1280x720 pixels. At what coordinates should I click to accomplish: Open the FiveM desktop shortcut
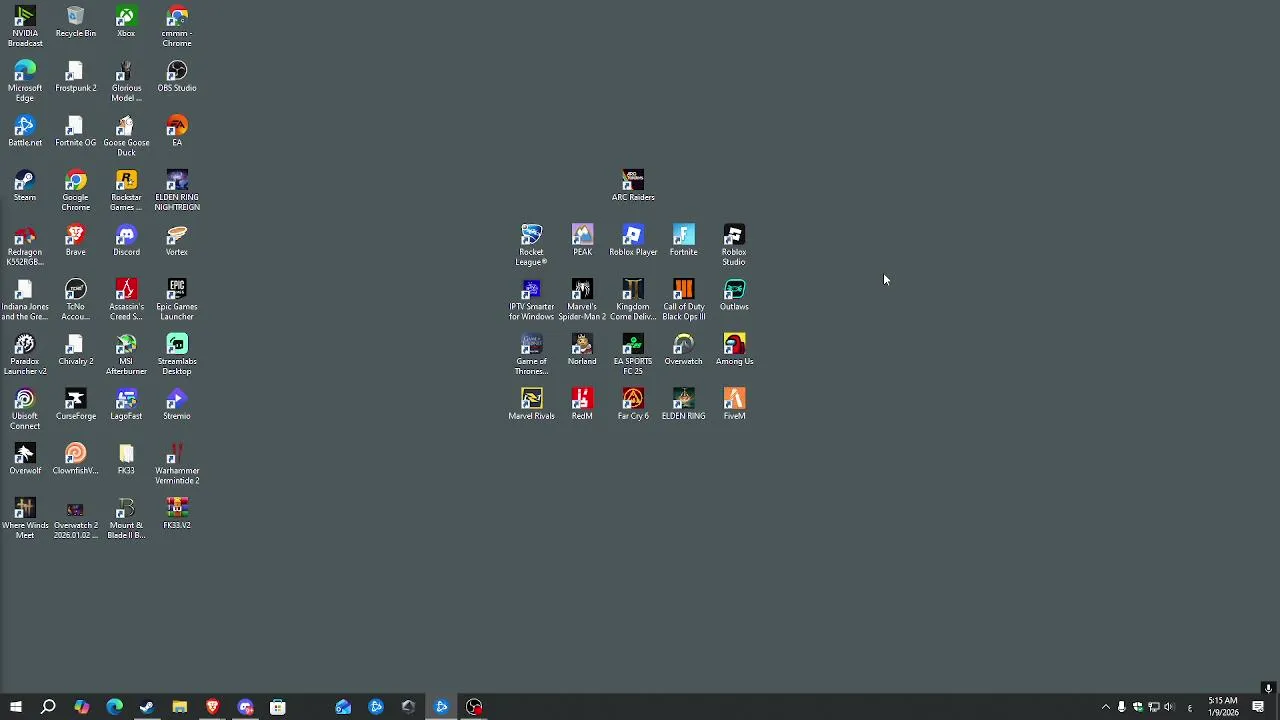(x=734, y=405)
